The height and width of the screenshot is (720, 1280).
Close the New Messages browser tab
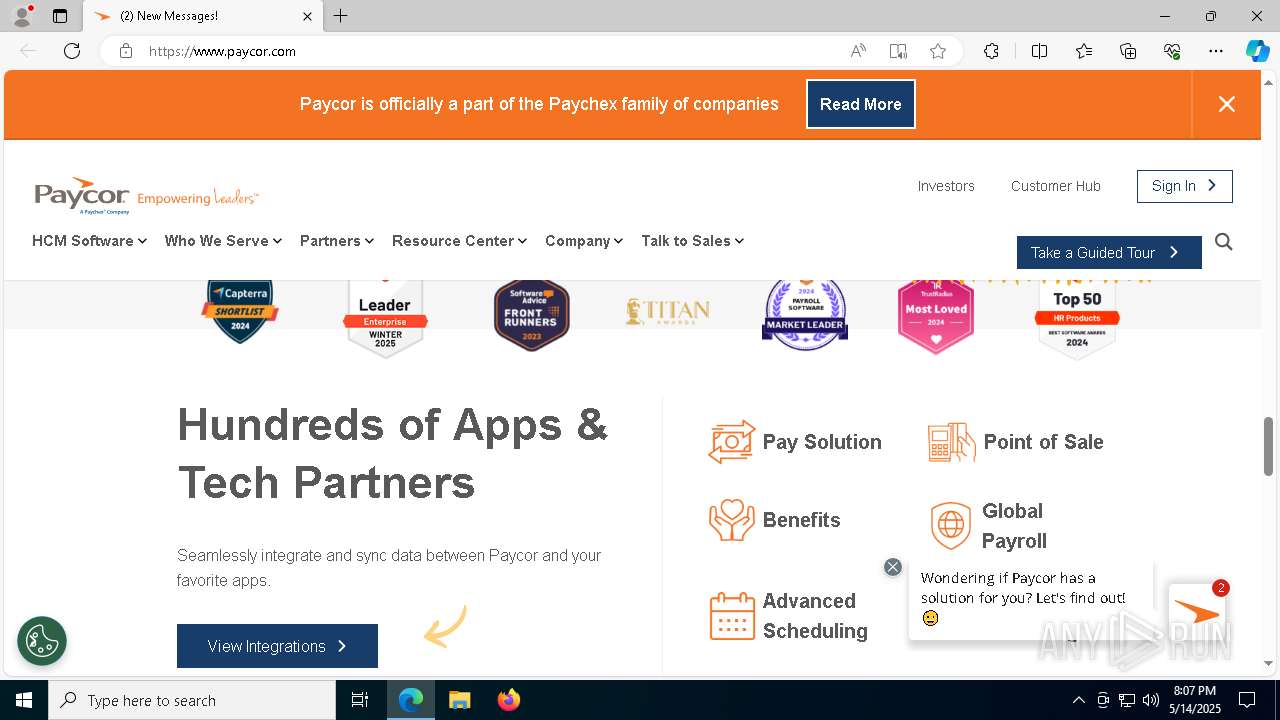pyautogui.click(x=307, y=16)
